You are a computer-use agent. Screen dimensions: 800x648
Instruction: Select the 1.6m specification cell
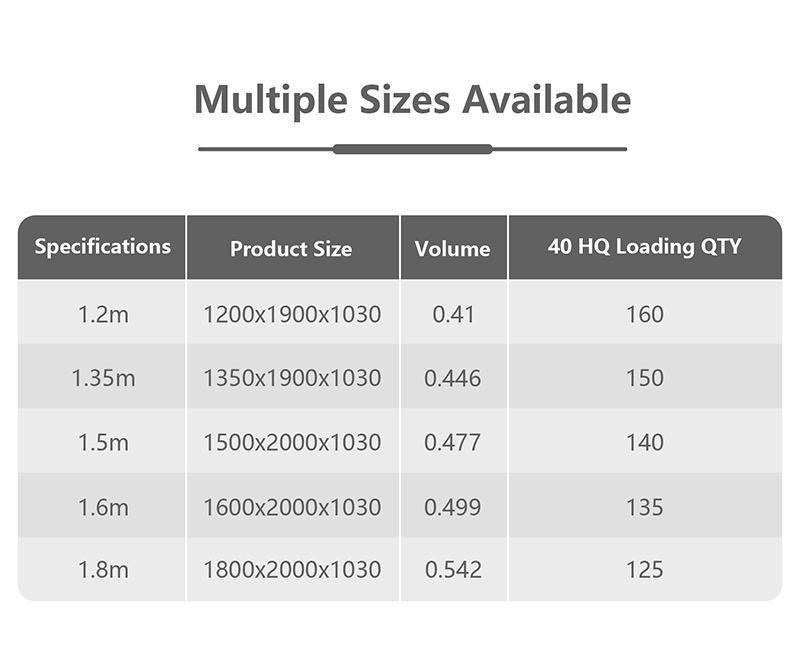click(103, 507)
